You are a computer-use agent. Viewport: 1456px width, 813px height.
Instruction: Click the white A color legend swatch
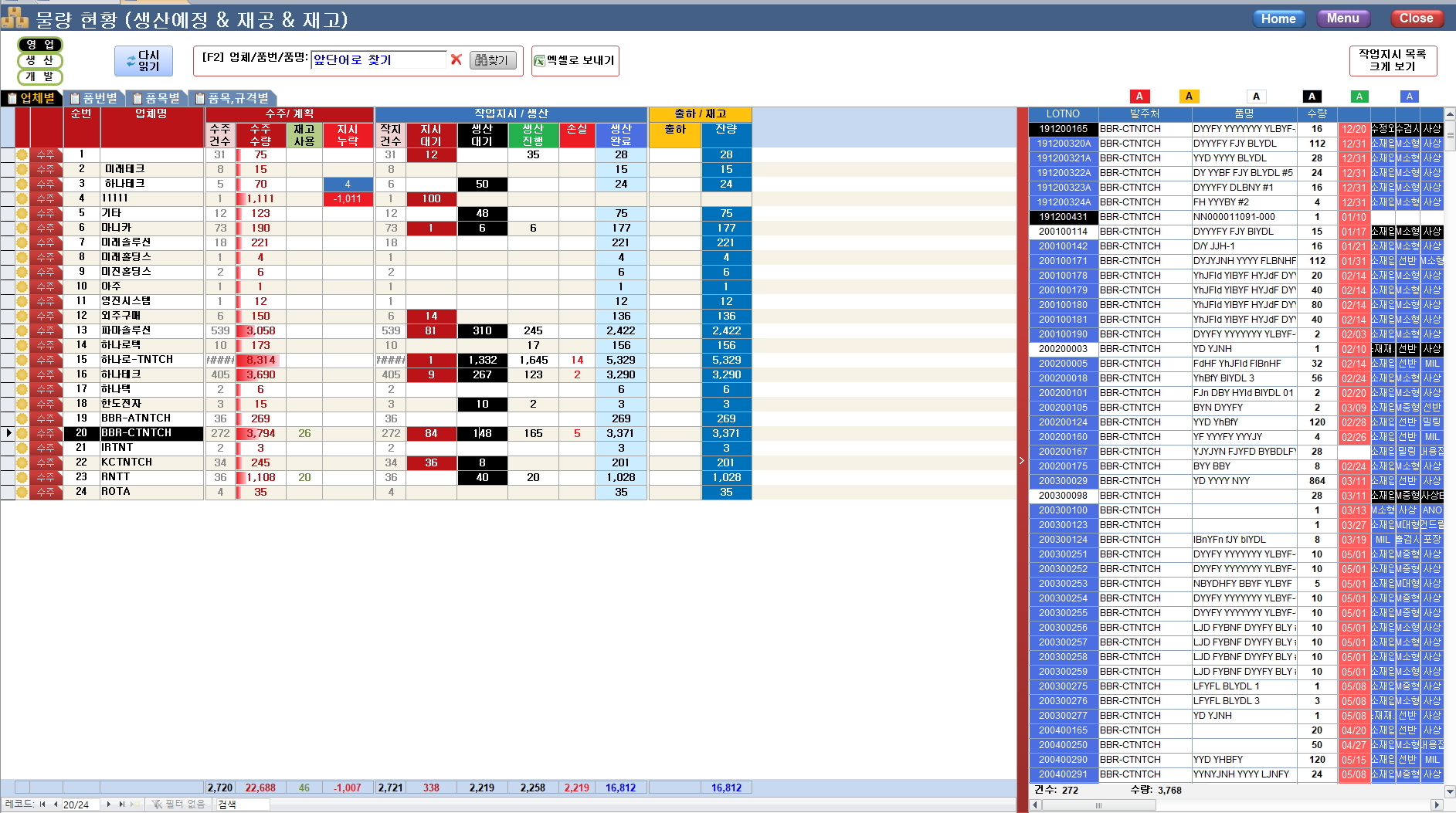point(1257,97)
